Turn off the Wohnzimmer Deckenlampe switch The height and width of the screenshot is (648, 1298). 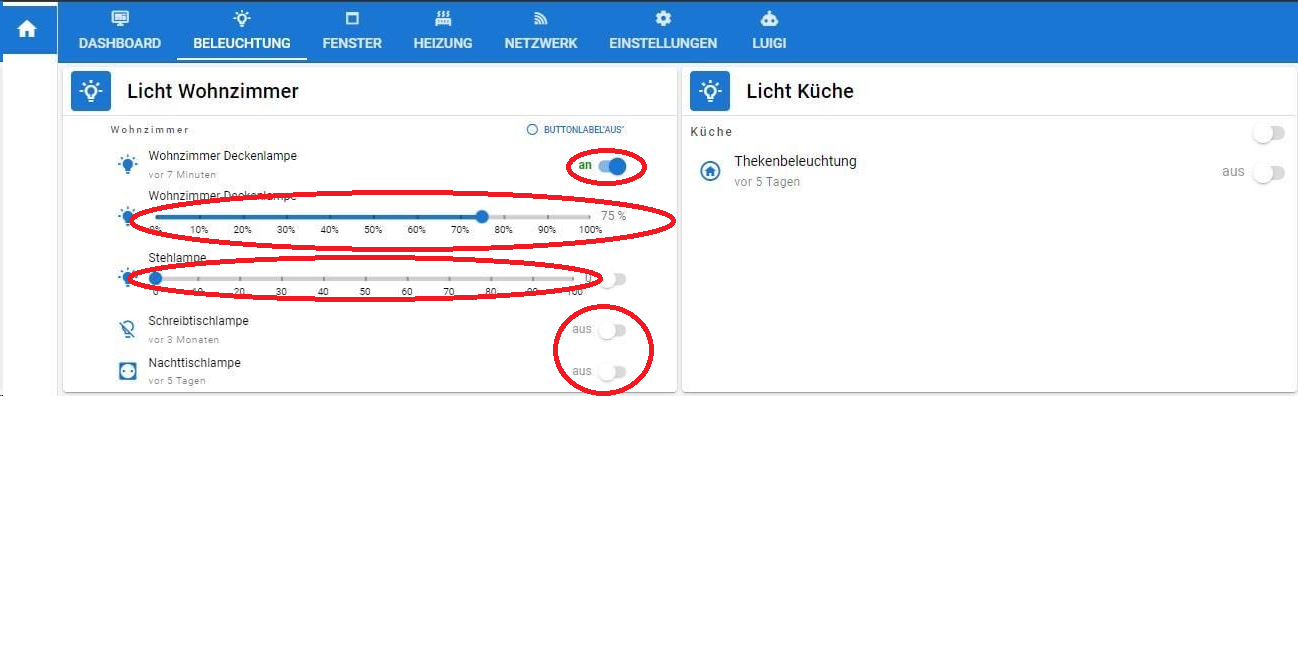[612, 166]
